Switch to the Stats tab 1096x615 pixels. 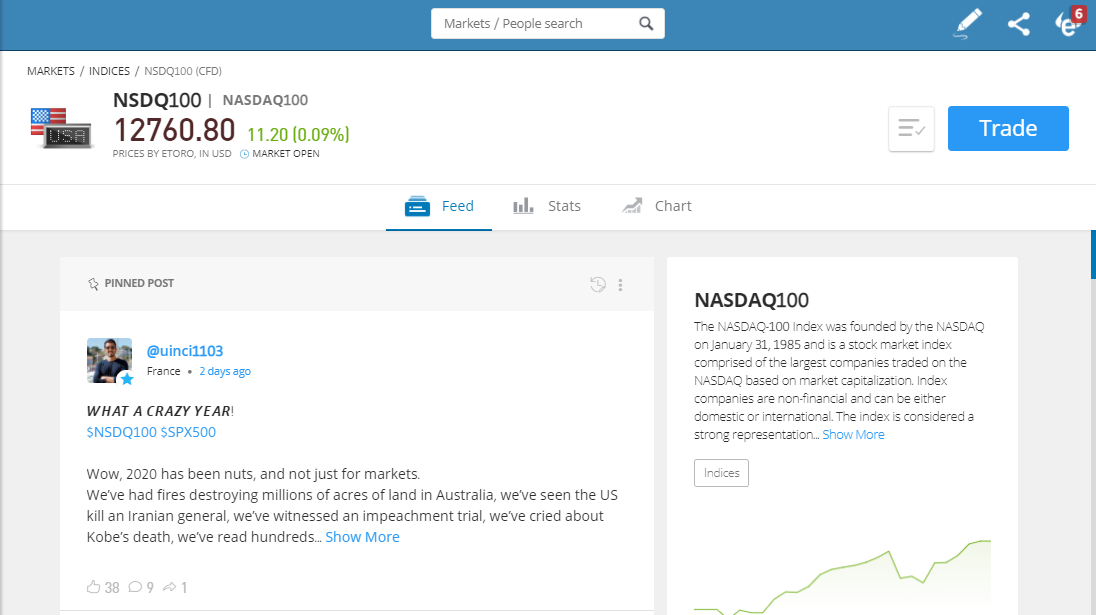coord(547,206)
